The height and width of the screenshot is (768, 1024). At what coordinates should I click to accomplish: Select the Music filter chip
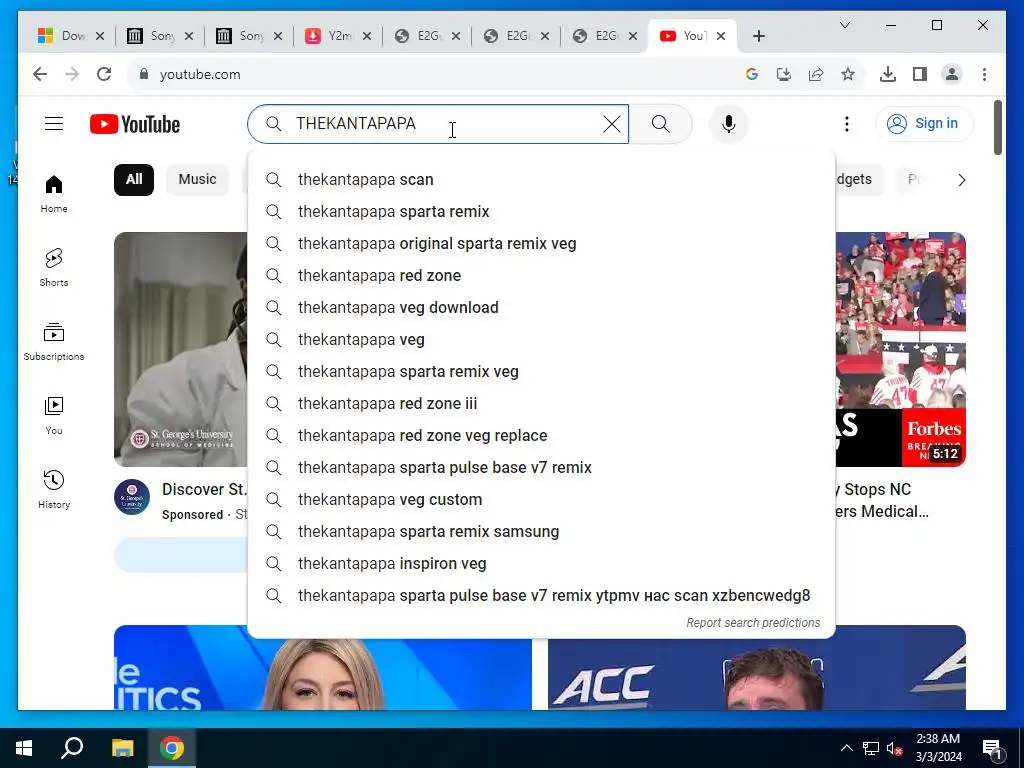pos(197,180)
